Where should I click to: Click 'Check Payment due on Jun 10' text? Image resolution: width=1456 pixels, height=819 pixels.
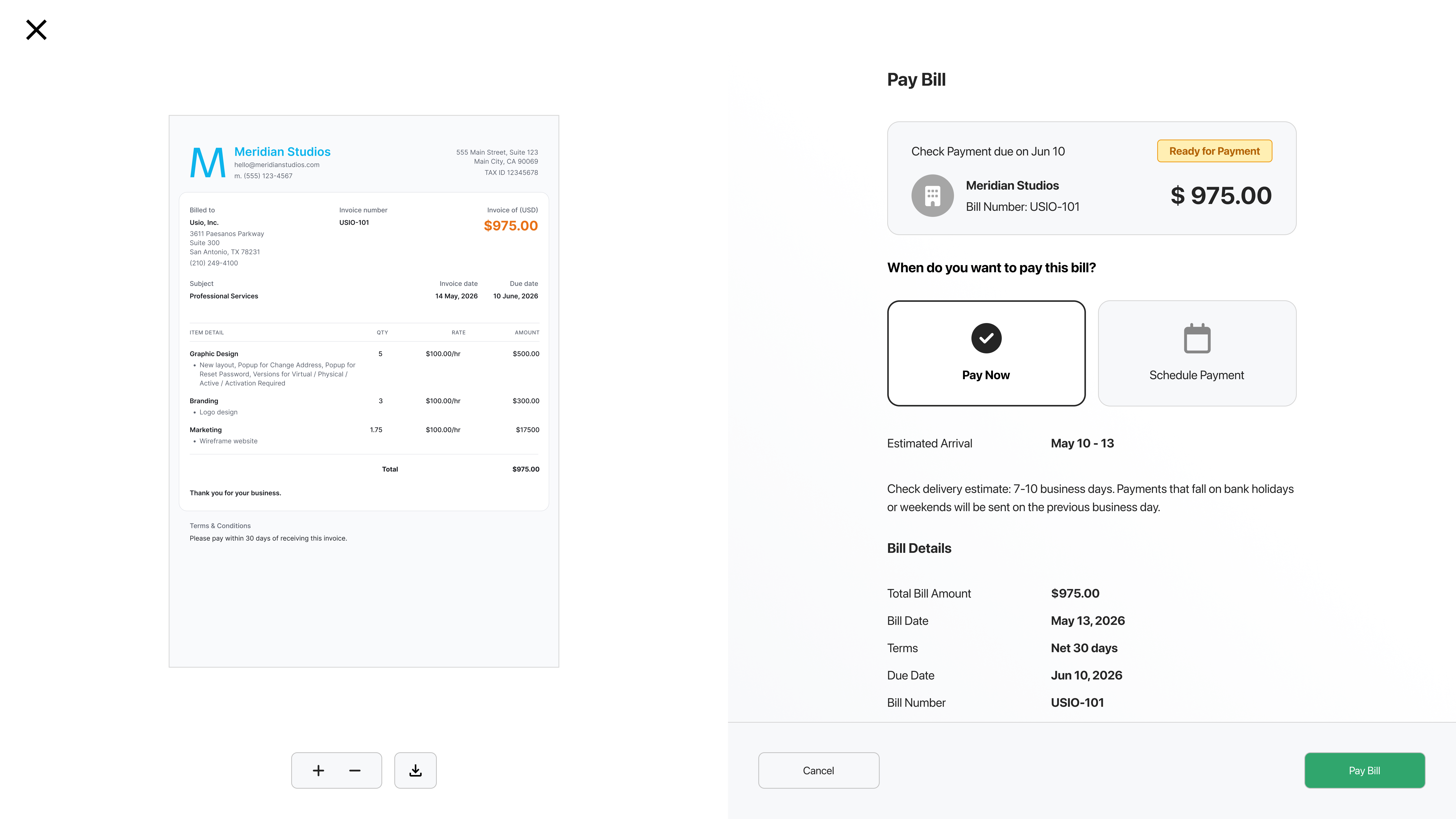988,151
